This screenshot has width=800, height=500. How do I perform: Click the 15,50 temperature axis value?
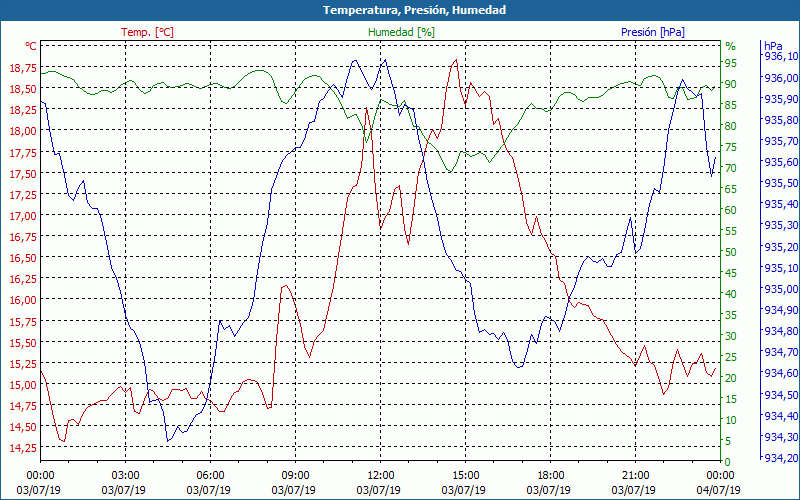23,342
